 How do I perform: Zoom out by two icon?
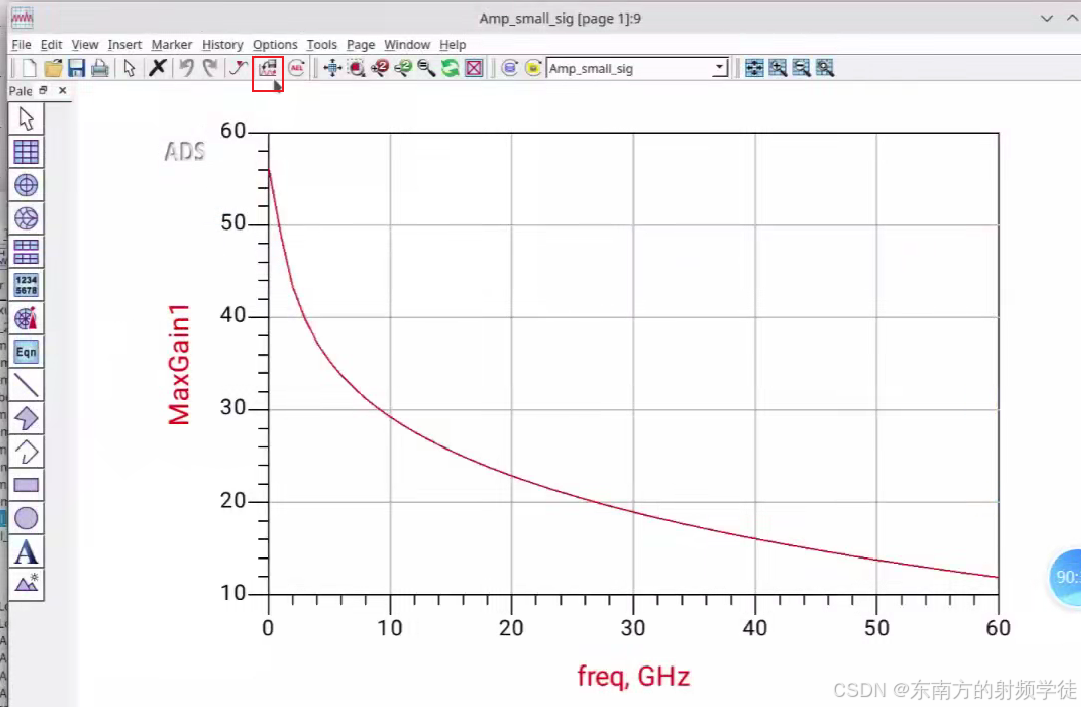(x=403, y=68)
